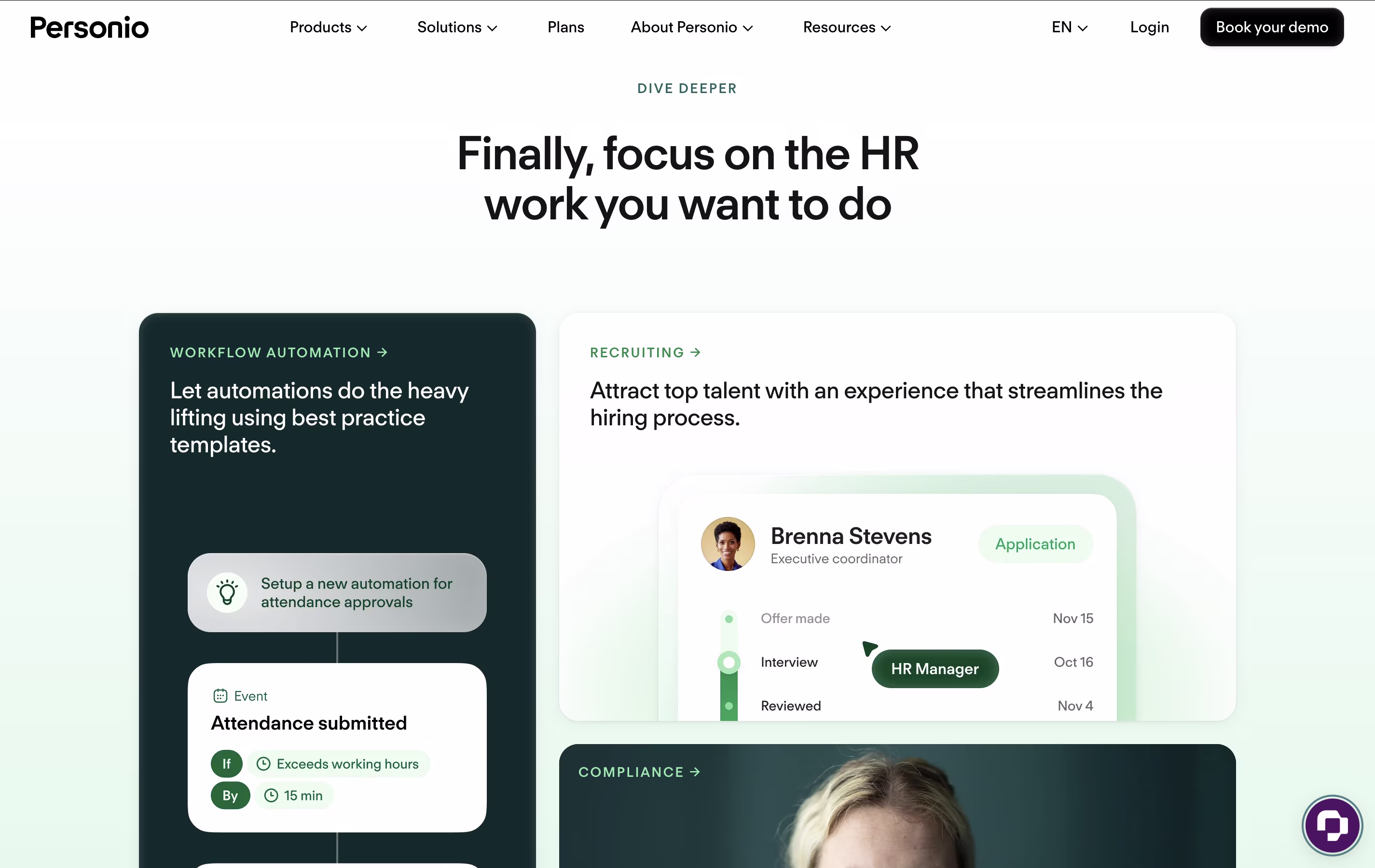1375x868 pixels.
Task: Click the Executive coordinator subtitle
Action: click(x=837, y=559)
